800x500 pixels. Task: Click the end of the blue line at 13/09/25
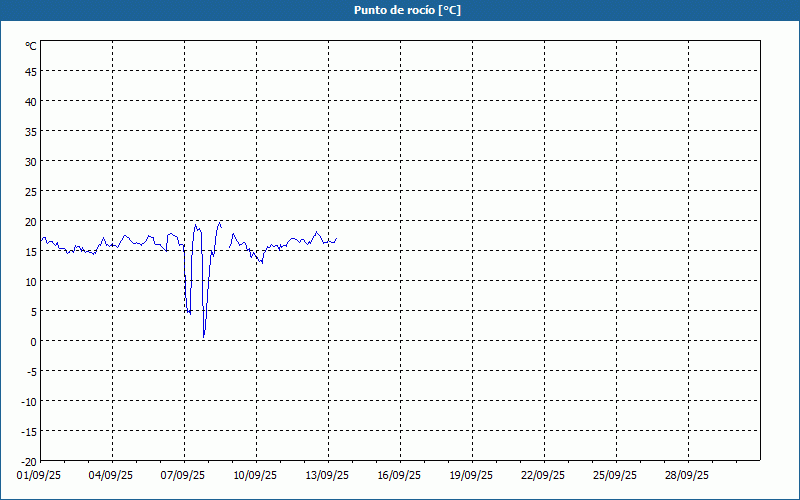336,238
